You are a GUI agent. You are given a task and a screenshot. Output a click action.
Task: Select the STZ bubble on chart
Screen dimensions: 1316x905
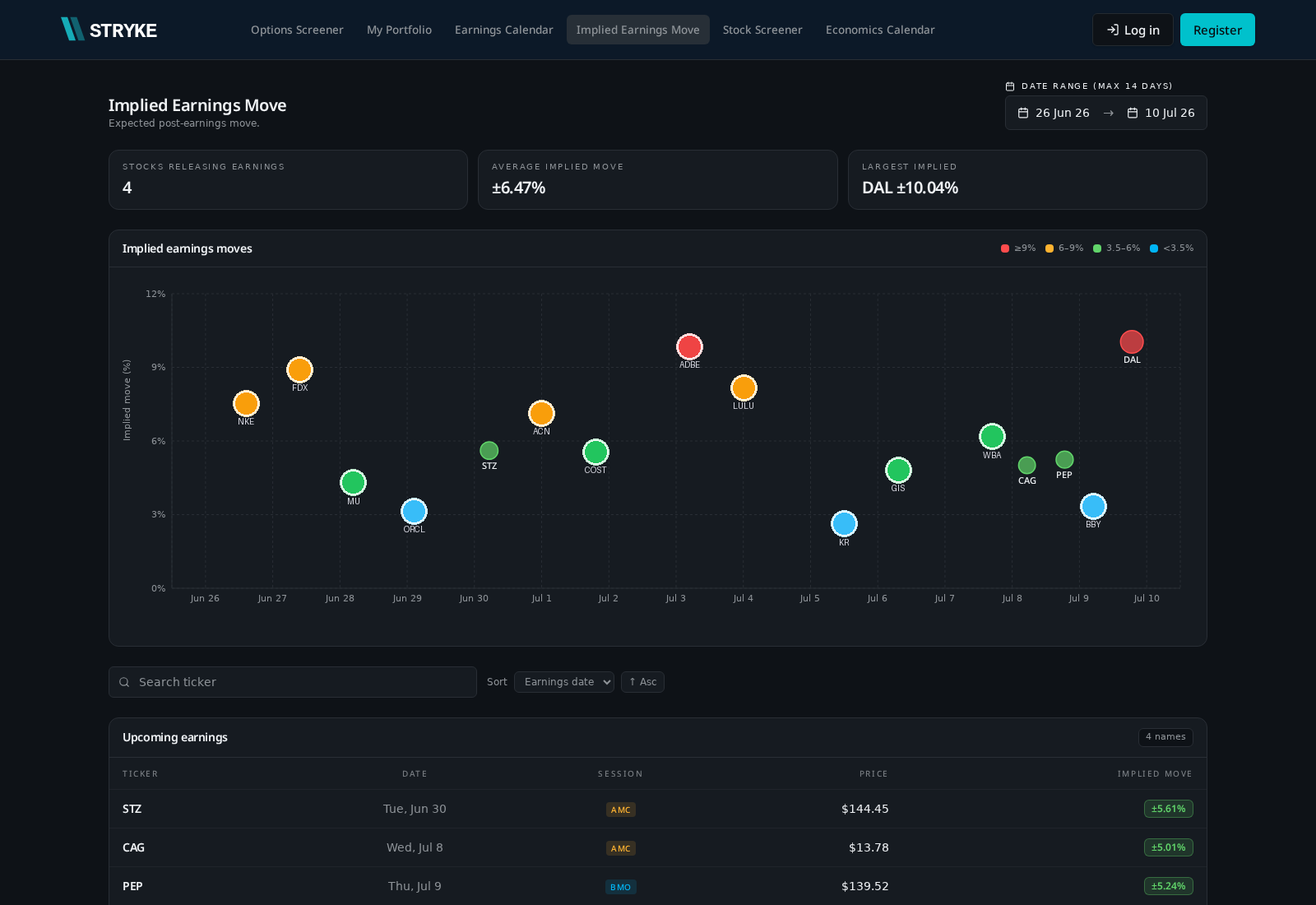(x=489, y=451)
